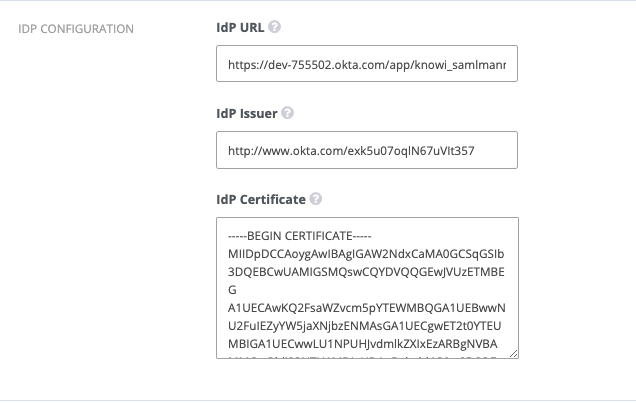Click the "IdP URL" field label

pos(240,28)
